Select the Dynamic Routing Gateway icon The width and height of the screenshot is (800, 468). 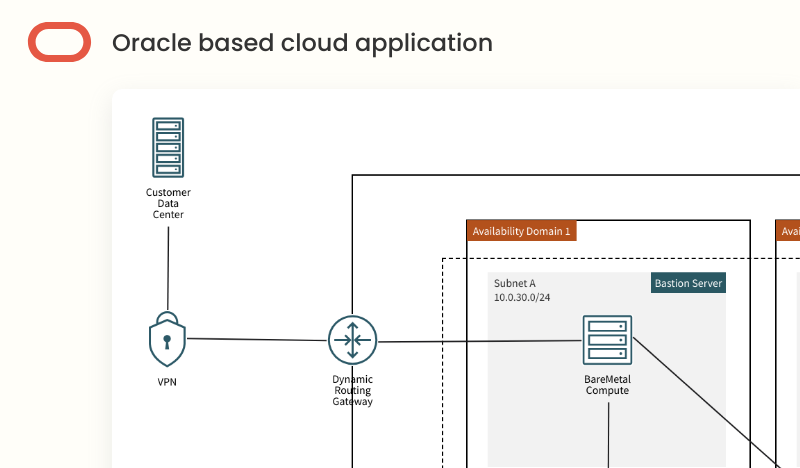click(353, 340)
